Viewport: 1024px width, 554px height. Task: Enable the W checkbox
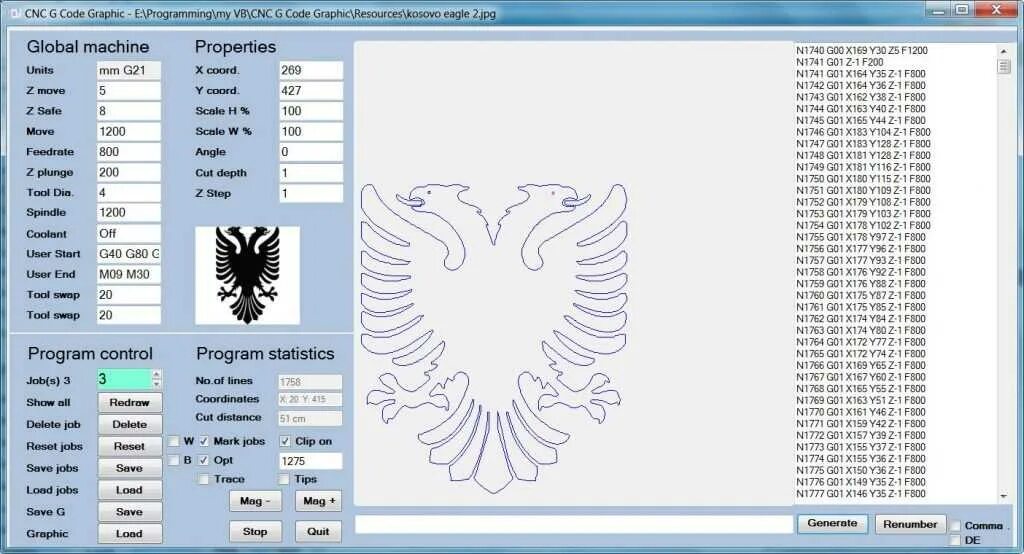[174, 442]
